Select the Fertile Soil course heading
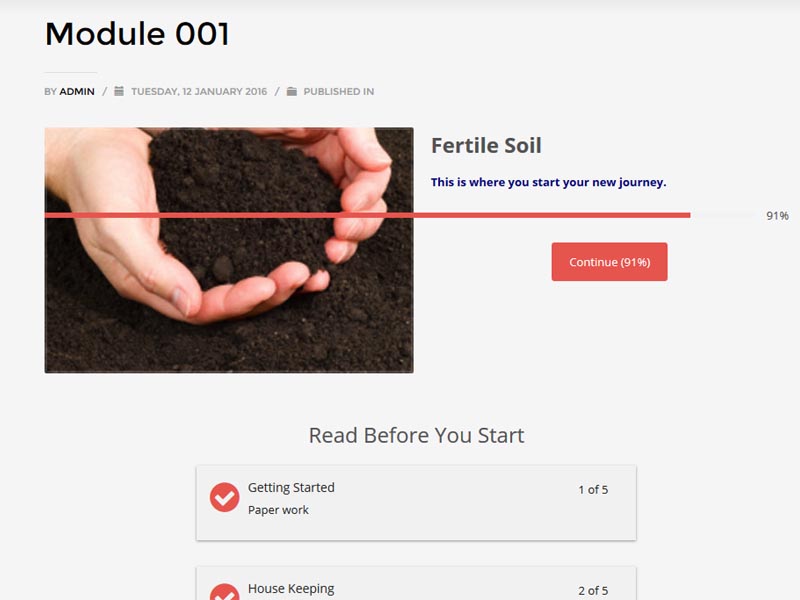Viewport: 800px width, 600px height. (x=486, y=145)
